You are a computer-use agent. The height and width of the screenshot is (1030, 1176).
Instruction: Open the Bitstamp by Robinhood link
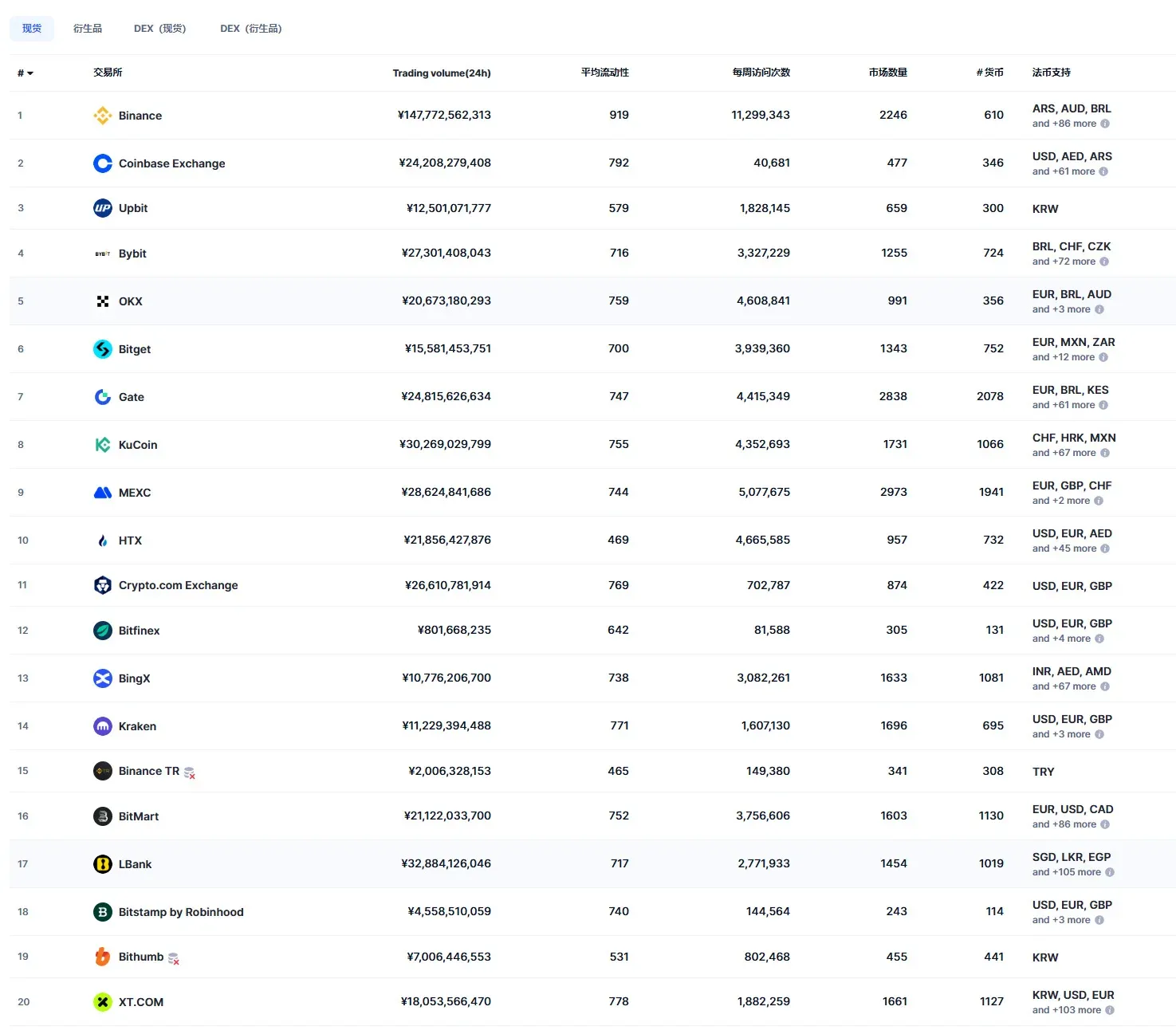point(181,912)
